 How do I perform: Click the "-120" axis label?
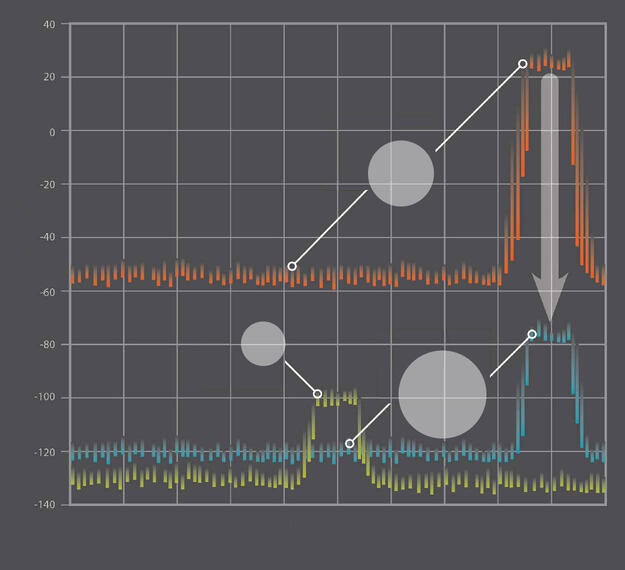click(x=45, y=452)
